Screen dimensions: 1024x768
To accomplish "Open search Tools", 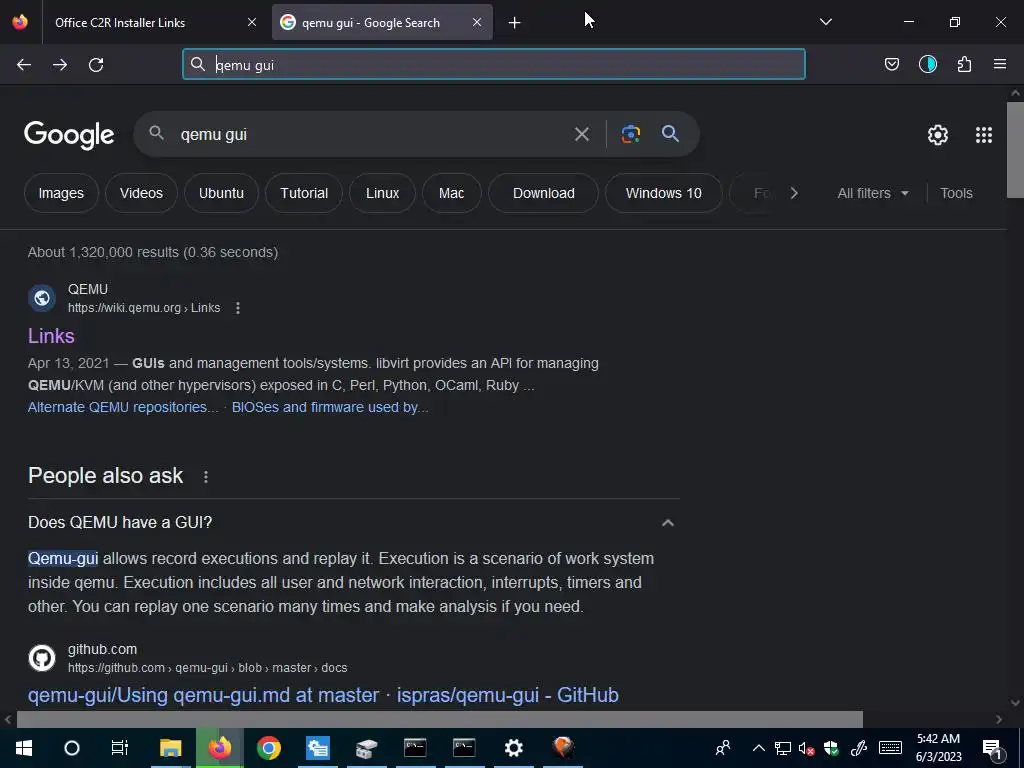I will click(x=956, y=193).
